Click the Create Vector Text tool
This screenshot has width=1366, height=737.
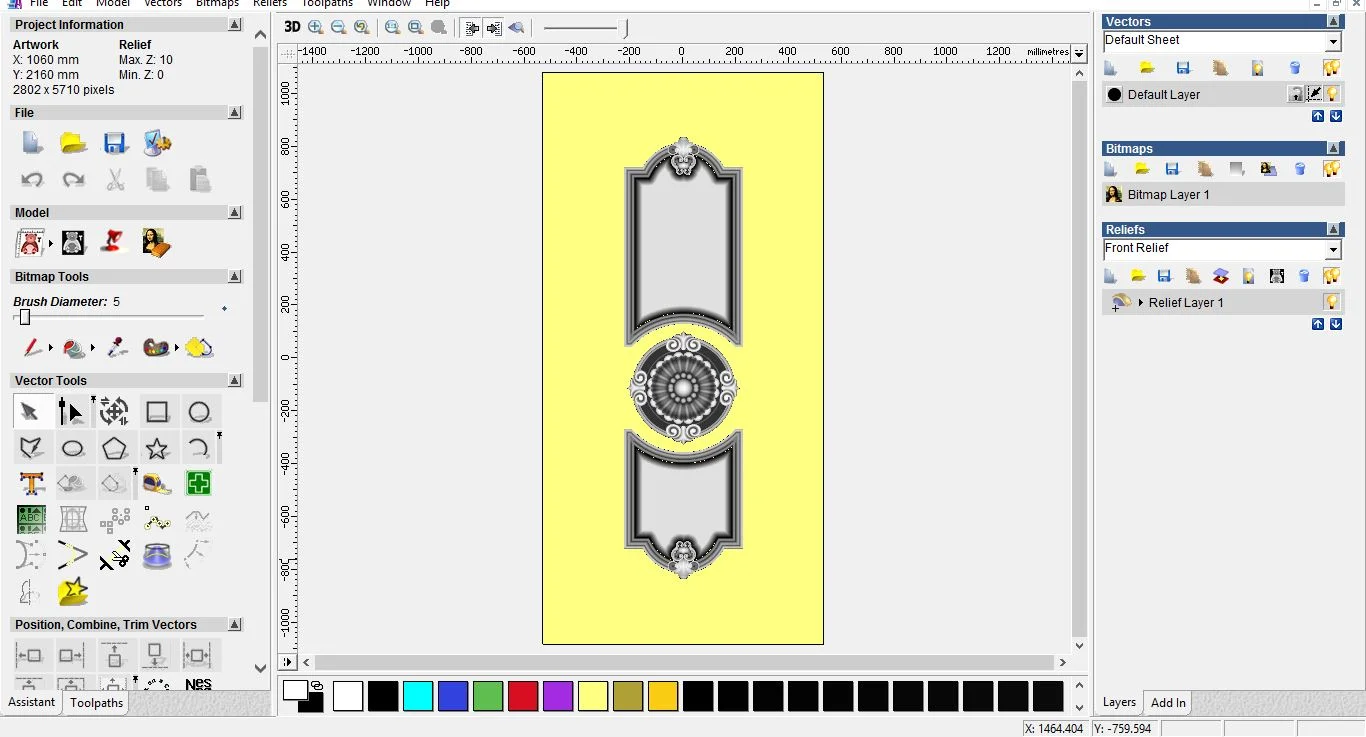(31, 484)
